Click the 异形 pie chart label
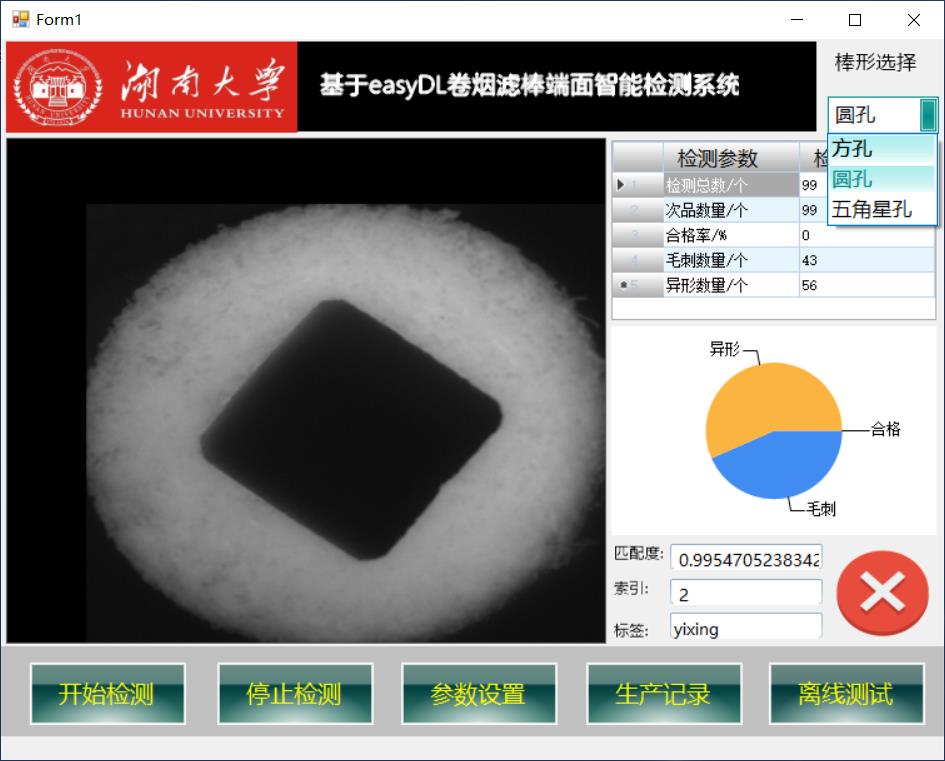945x761 pixels. pos(724,349)
